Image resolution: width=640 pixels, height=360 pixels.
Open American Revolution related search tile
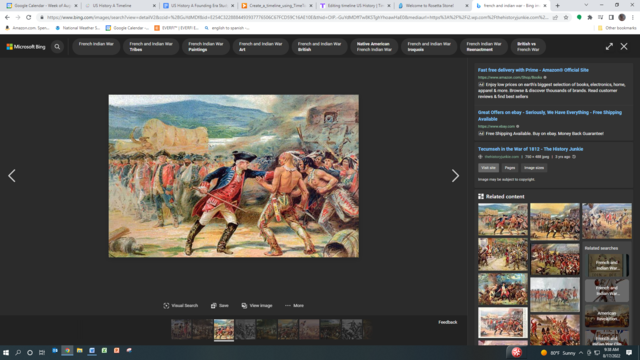click(x=607, y=316)
